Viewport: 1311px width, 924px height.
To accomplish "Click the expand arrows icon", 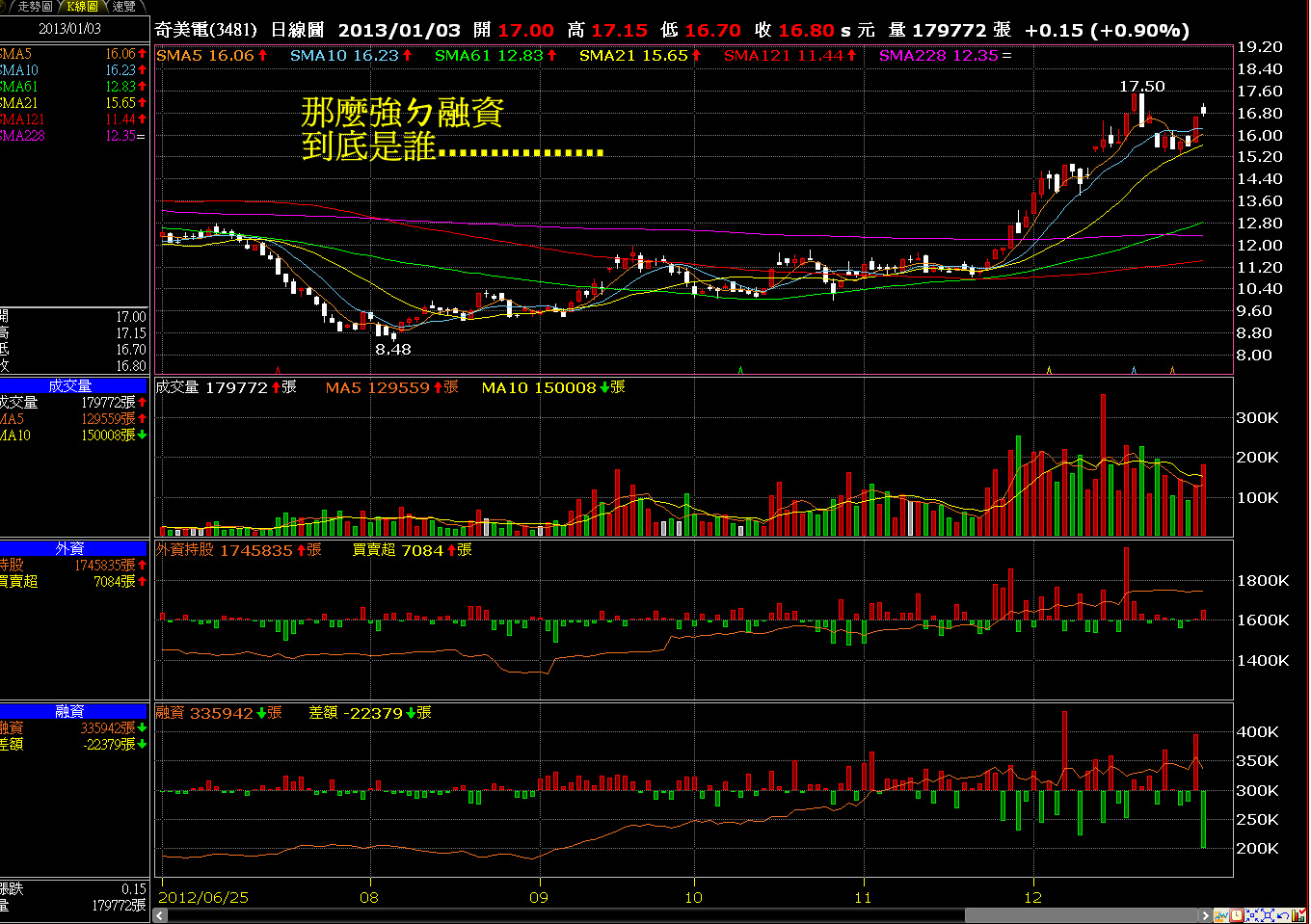I will pos(1268,915).
